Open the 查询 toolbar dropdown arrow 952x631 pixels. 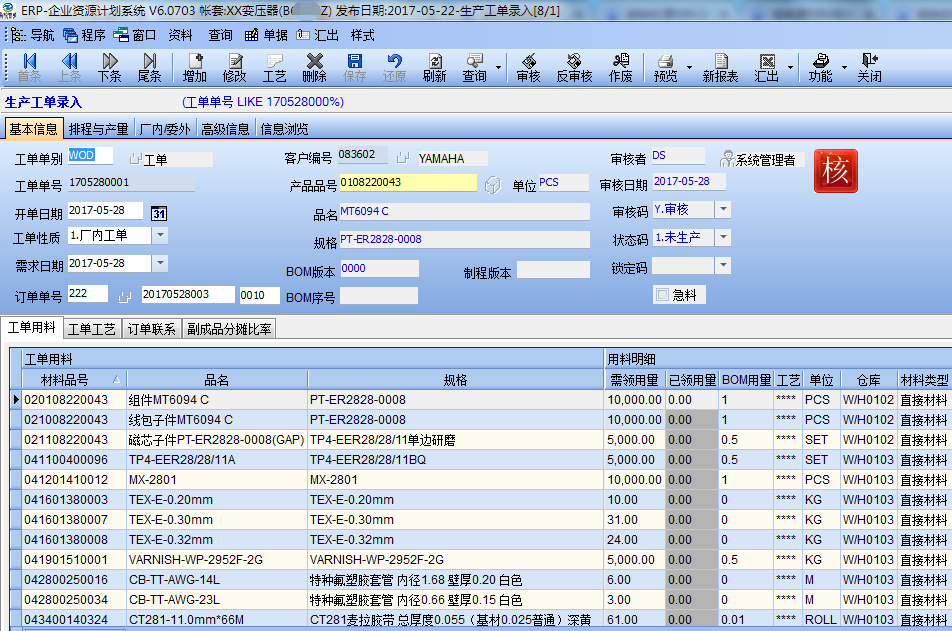coord(498,67)
